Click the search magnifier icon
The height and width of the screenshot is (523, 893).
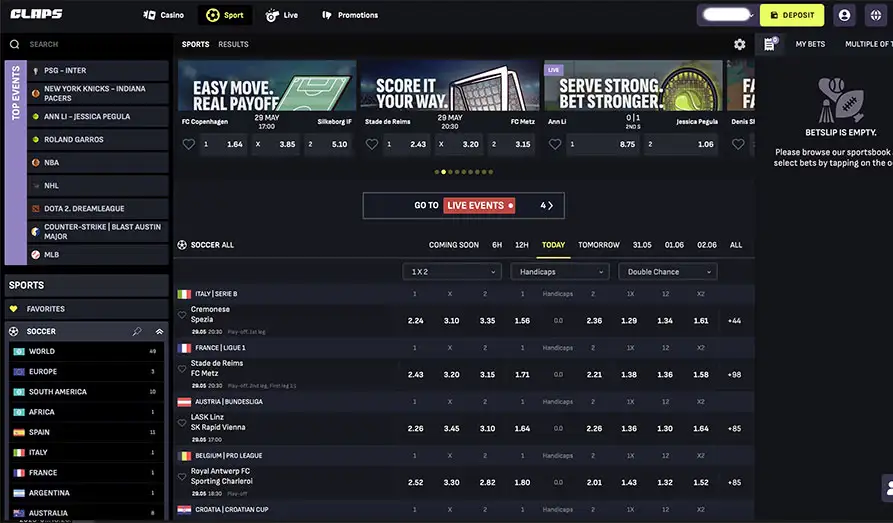(x=15, y=44)
